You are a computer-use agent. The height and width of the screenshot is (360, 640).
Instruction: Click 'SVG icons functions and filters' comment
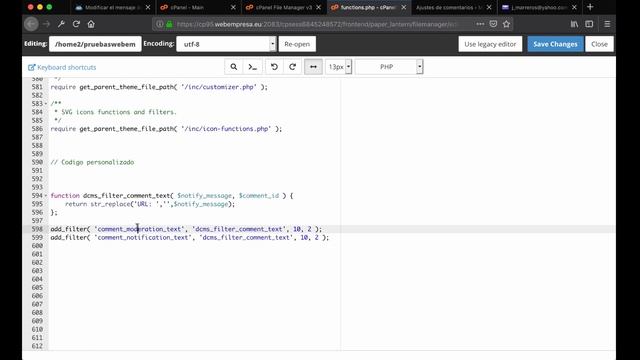point(118,112)
